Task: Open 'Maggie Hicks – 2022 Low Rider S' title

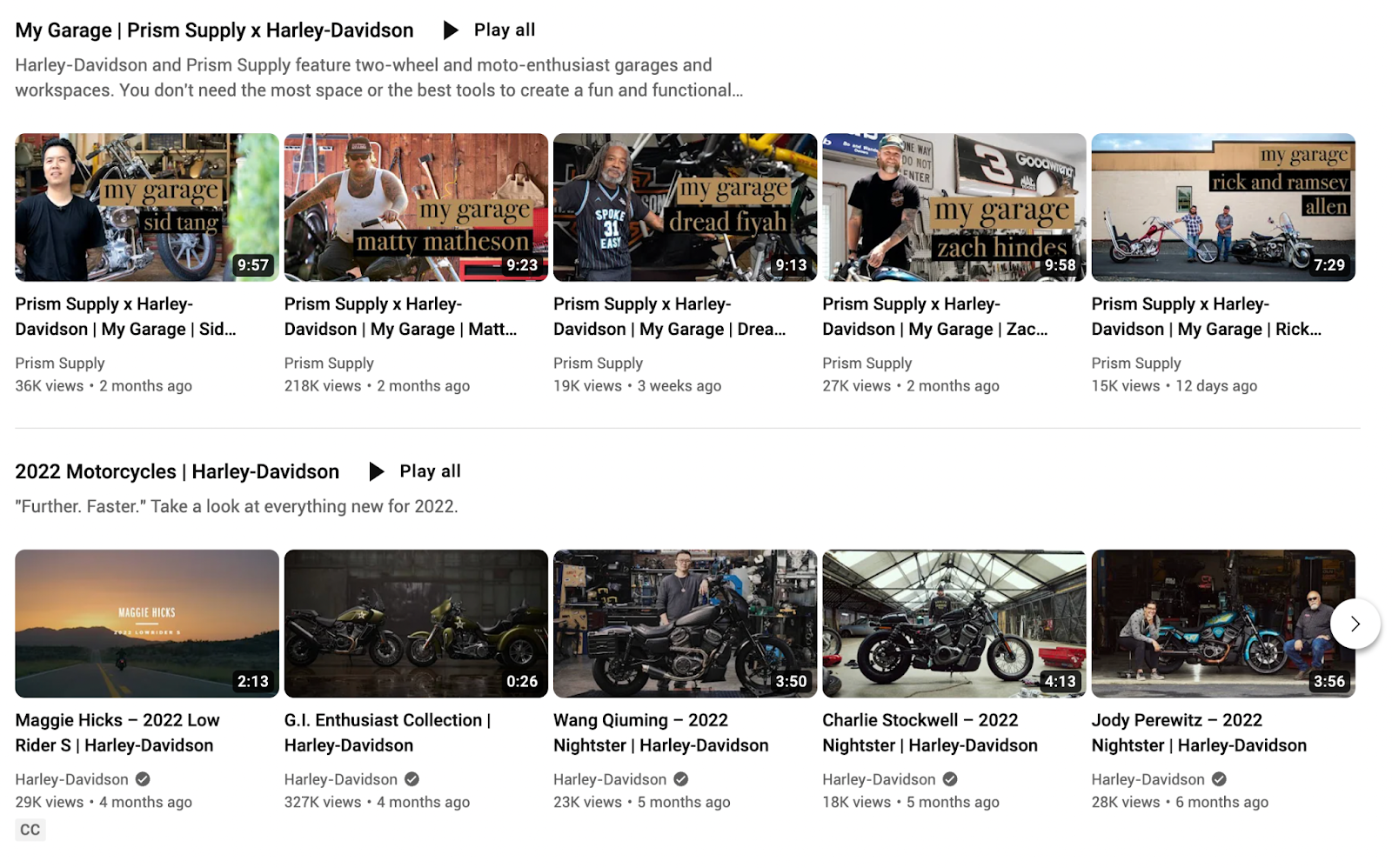Action: [x=117, y=733]
